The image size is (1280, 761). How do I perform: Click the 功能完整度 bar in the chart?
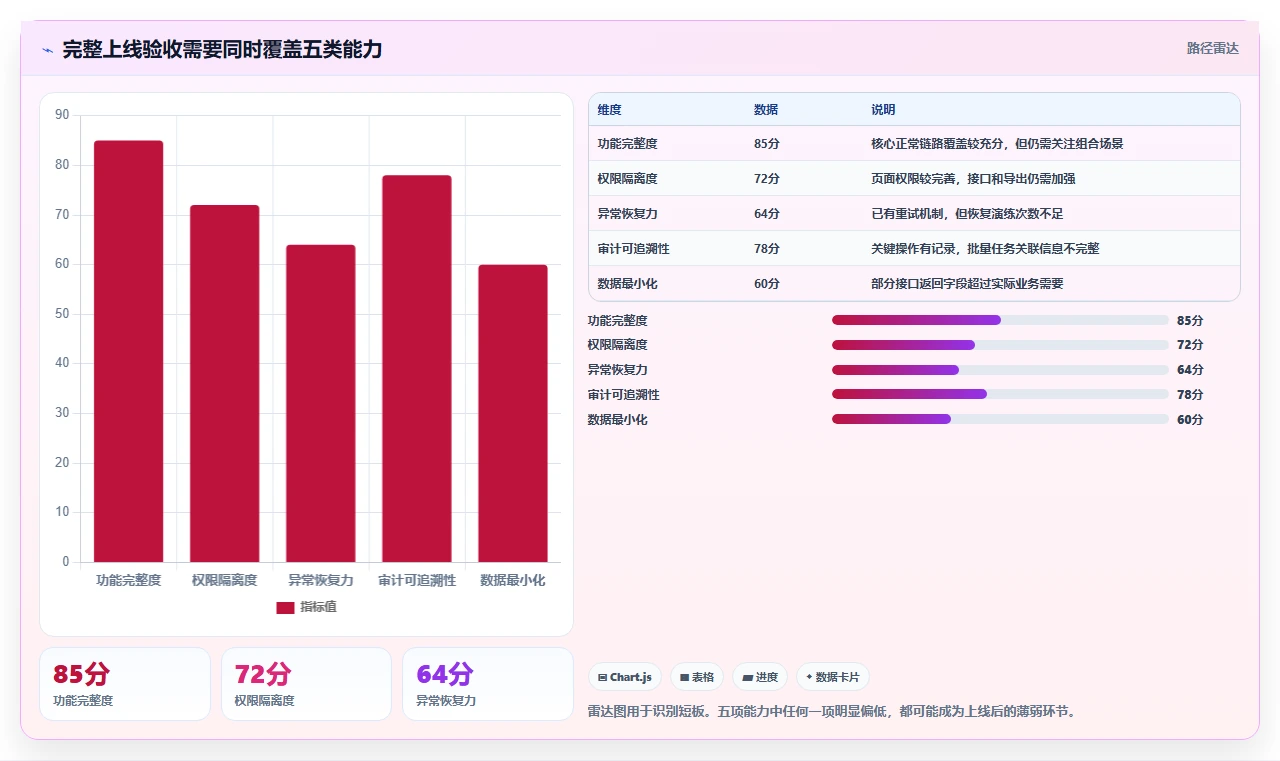click(x=129, y=351)
